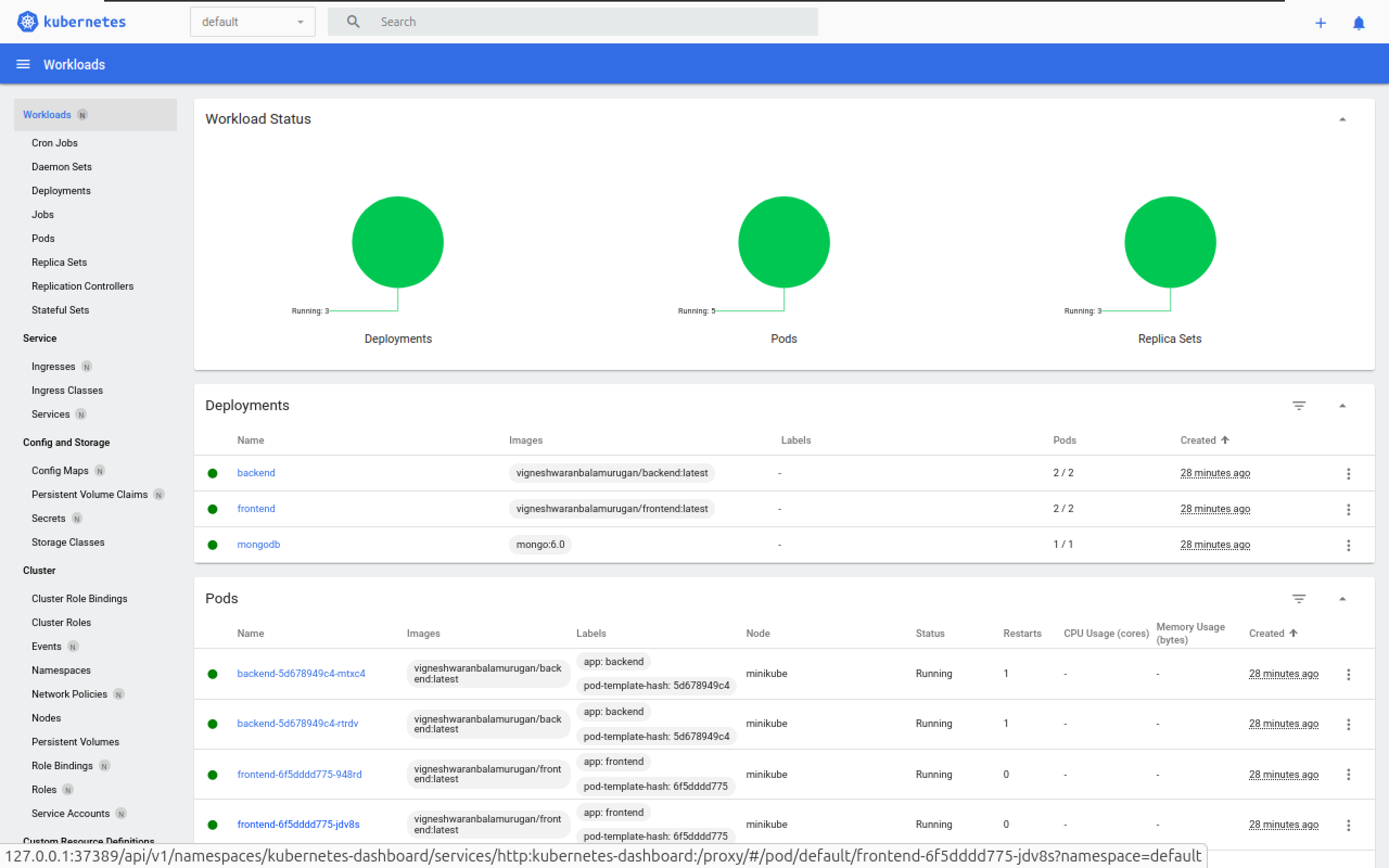Open actions menu for frontend-6f5dddd775-jdv8s pod

(1348, 826)
